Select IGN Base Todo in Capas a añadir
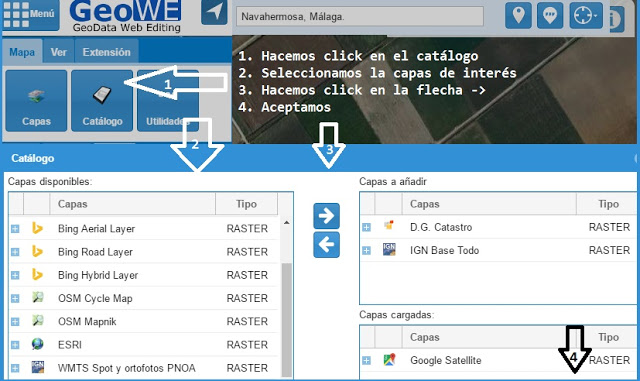The image size is (640, 381). pyautogui.click(x=444, y=250)
